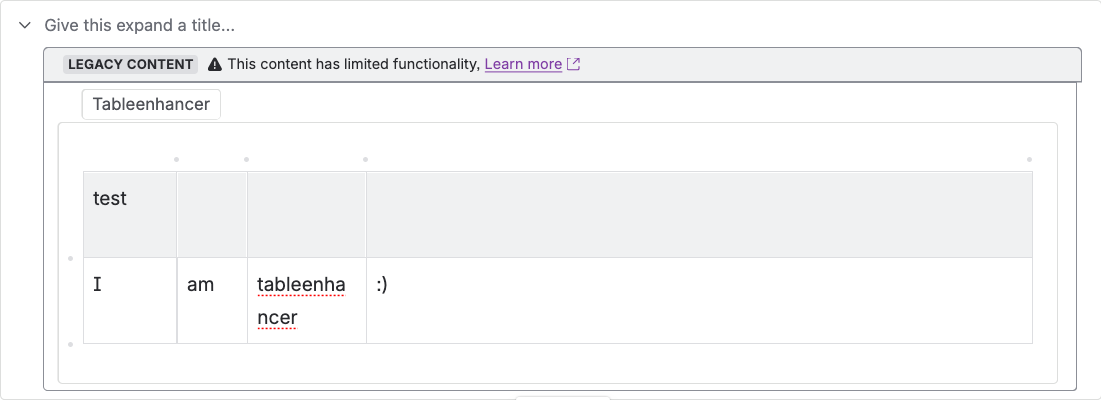Place cursor in the 'I' cell
This screenshot has width=1101, height=400.
tap(130, 300)
